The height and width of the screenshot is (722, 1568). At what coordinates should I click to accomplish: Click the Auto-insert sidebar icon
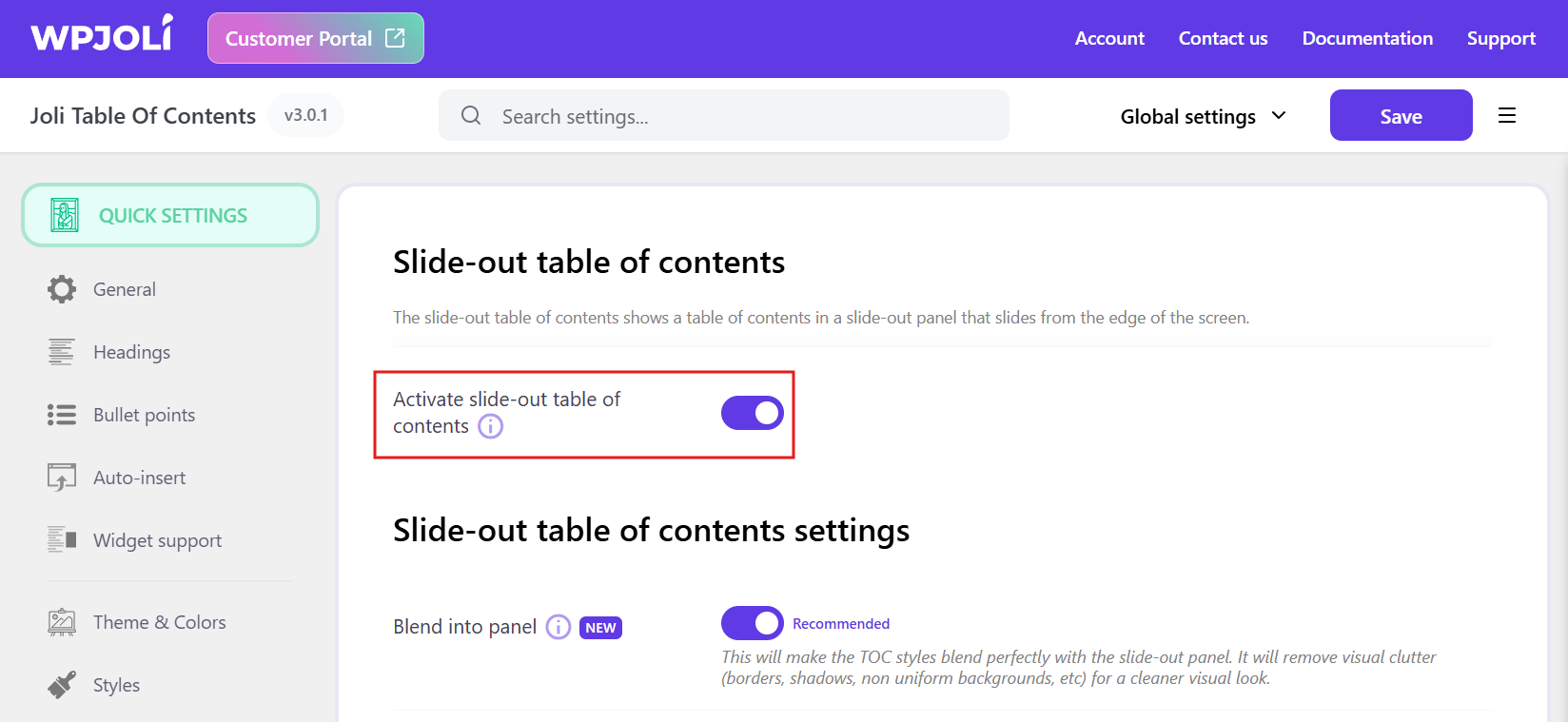click(62, 478)
